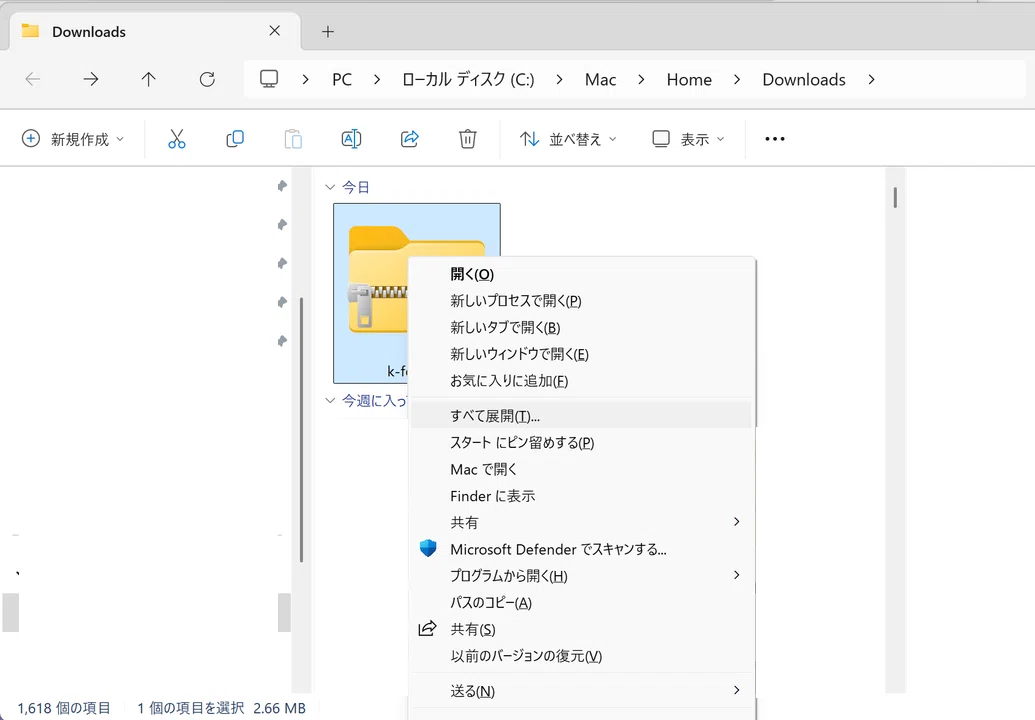Click the Share icon in toolbar
Image resolution: width=1035 pixels, height=720 pixels.
coord(410,139)
